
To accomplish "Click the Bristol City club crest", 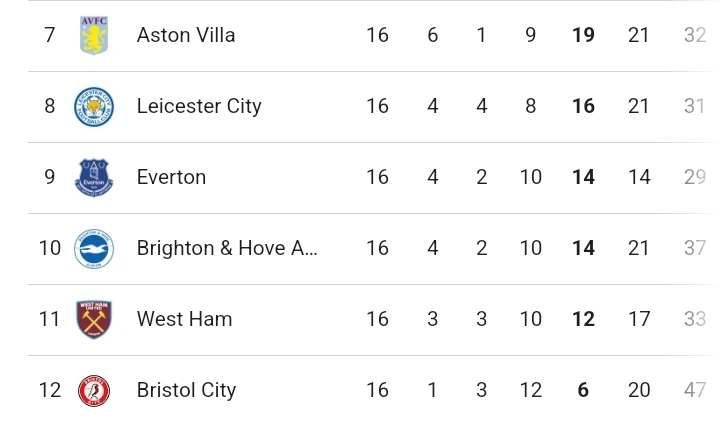I will coord(94,391).
